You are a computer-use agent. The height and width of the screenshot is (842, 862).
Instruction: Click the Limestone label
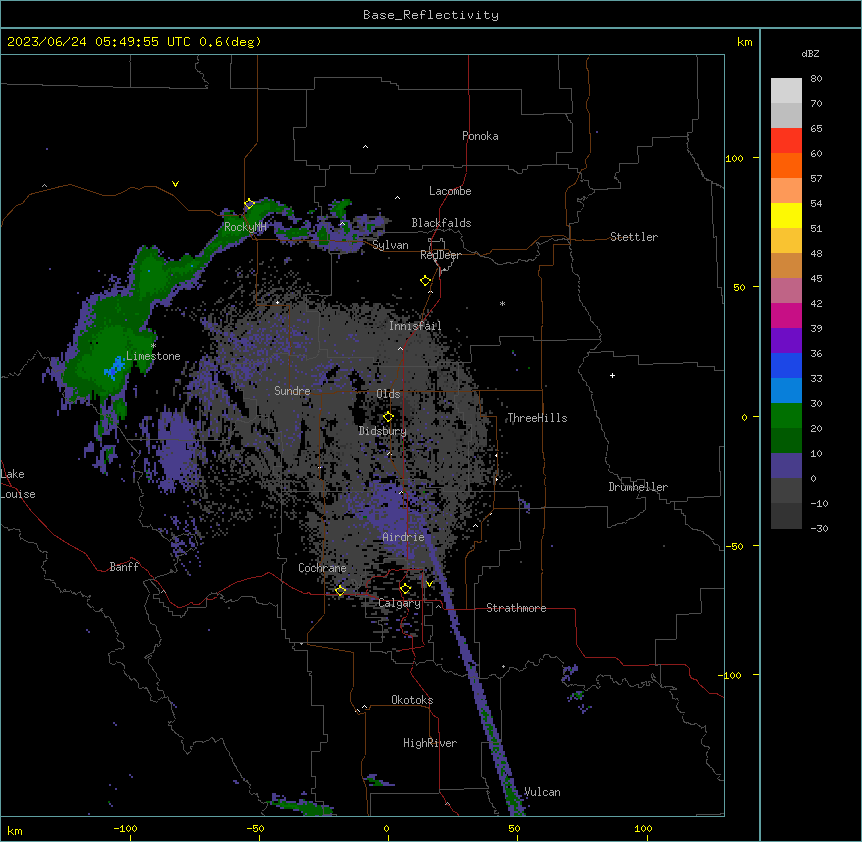click(x=153, y=356)
